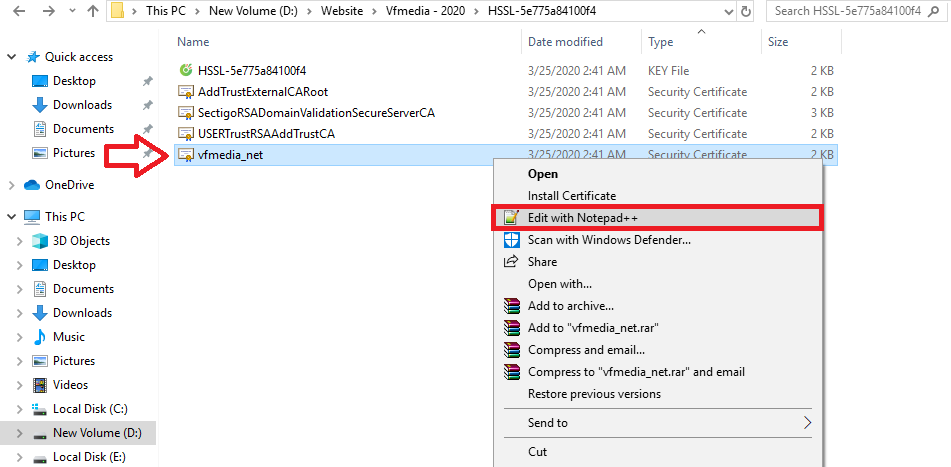The width and height of the screenshot is (951, 467).
Task: Choose Cut from the context menu
Action: tap(537, 452)
